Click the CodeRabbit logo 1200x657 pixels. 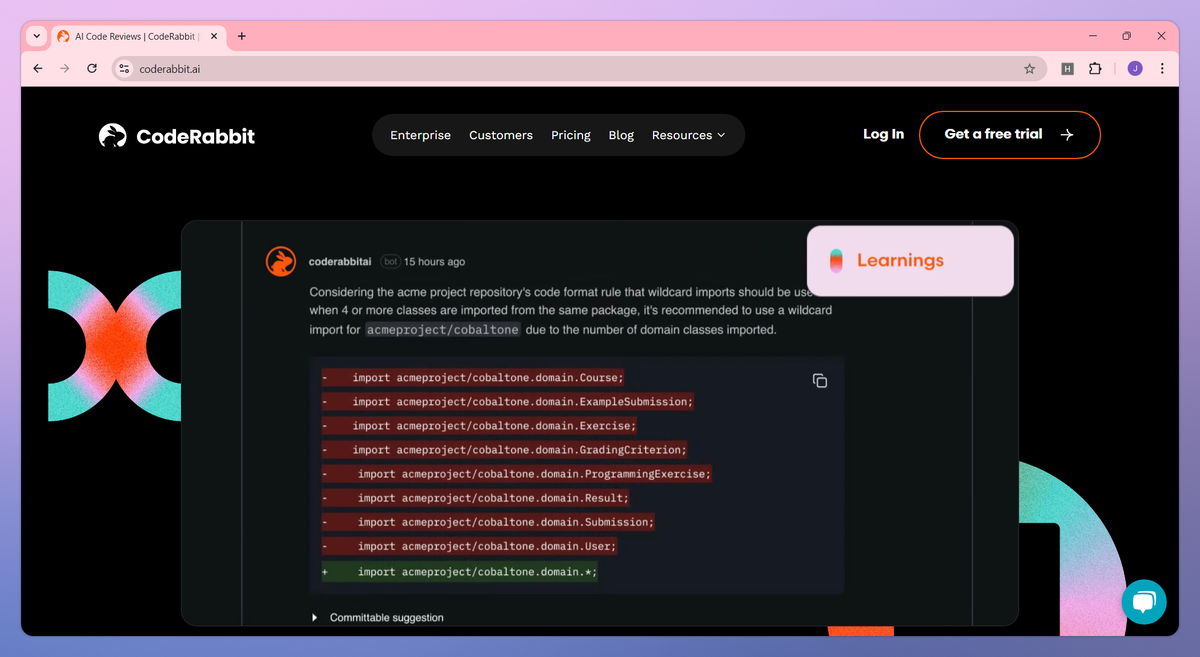[x=177, y=136]
